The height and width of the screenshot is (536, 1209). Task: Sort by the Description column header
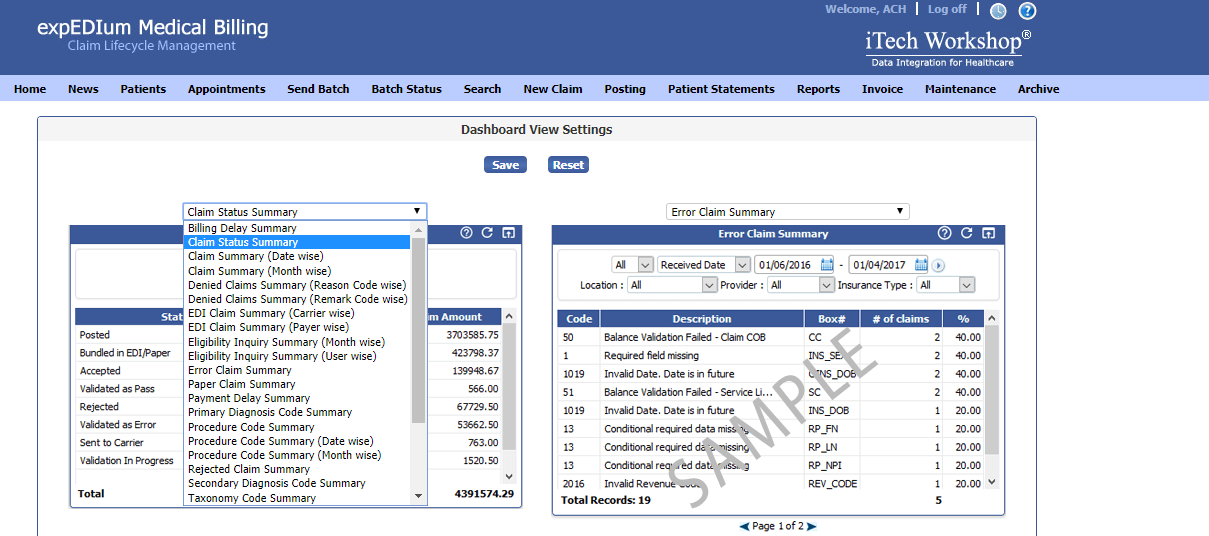[x=702, y=319]
